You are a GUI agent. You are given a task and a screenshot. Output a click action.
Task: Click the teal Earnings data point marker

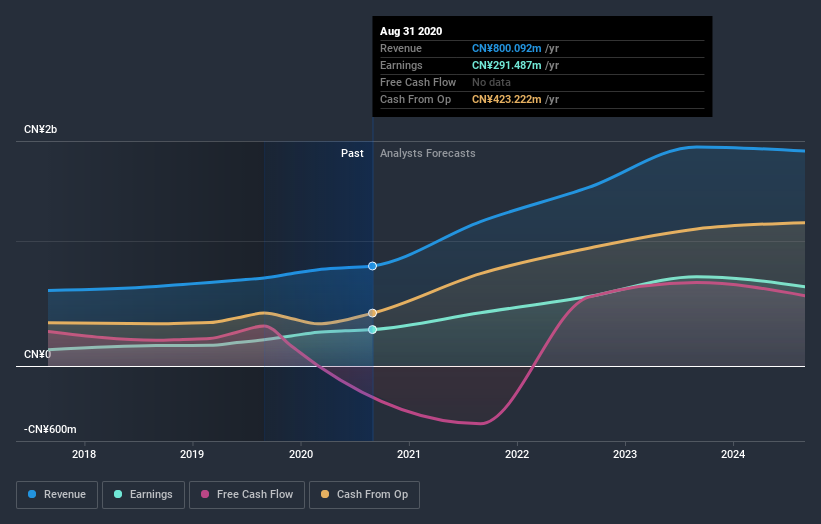372,329
